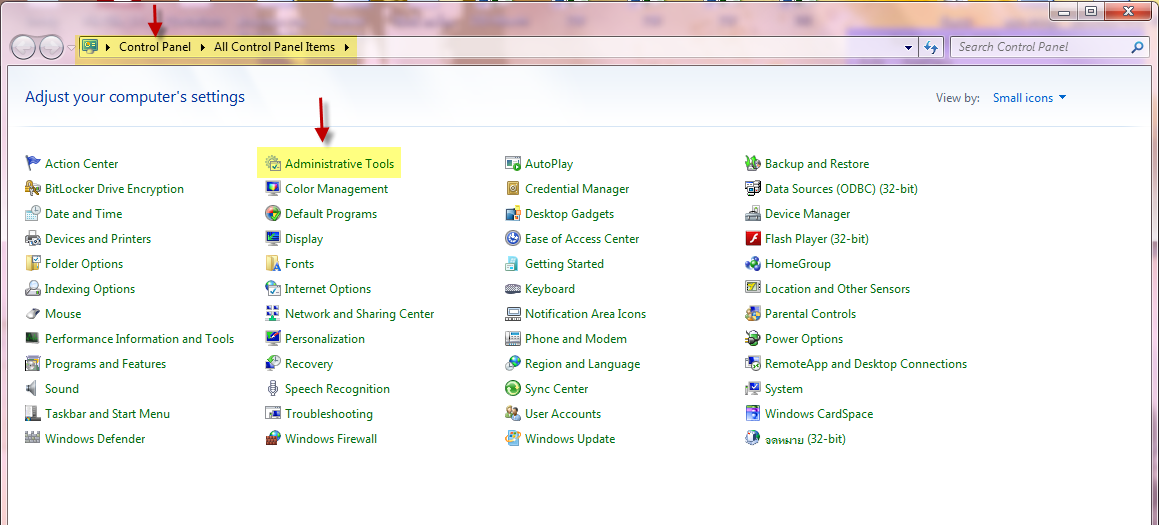Viewport: 1159px width, 525px height.
Task: Go forward with the Forward button
Action: click(x=51, y=48)
